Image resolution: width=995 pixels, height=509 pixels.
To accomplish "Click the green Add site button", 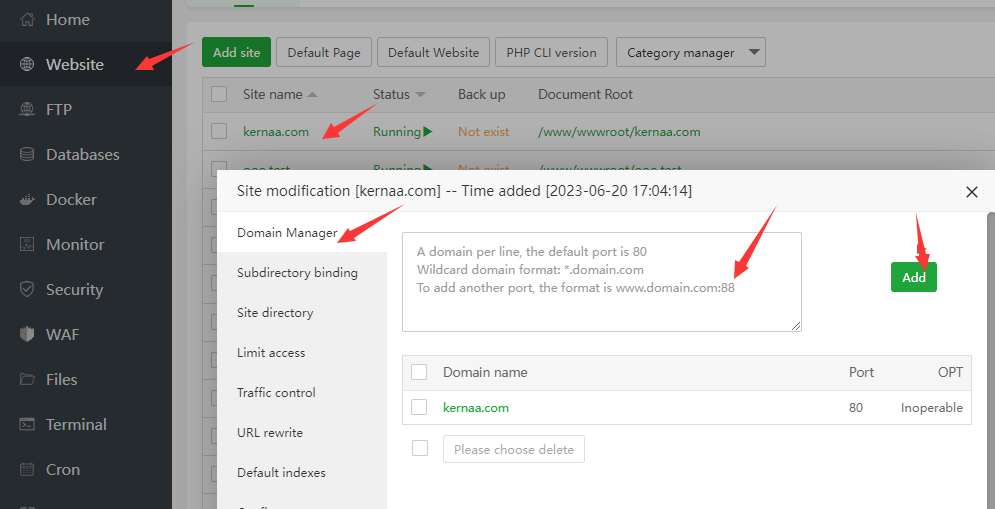I will tap(236, 53).
